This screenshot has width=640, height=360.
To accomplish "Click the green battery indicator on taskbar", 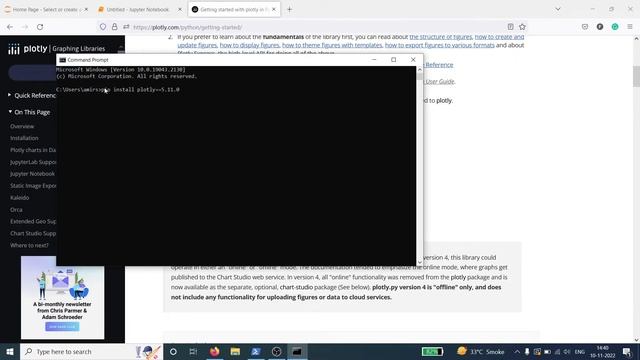I will [432, 351].
